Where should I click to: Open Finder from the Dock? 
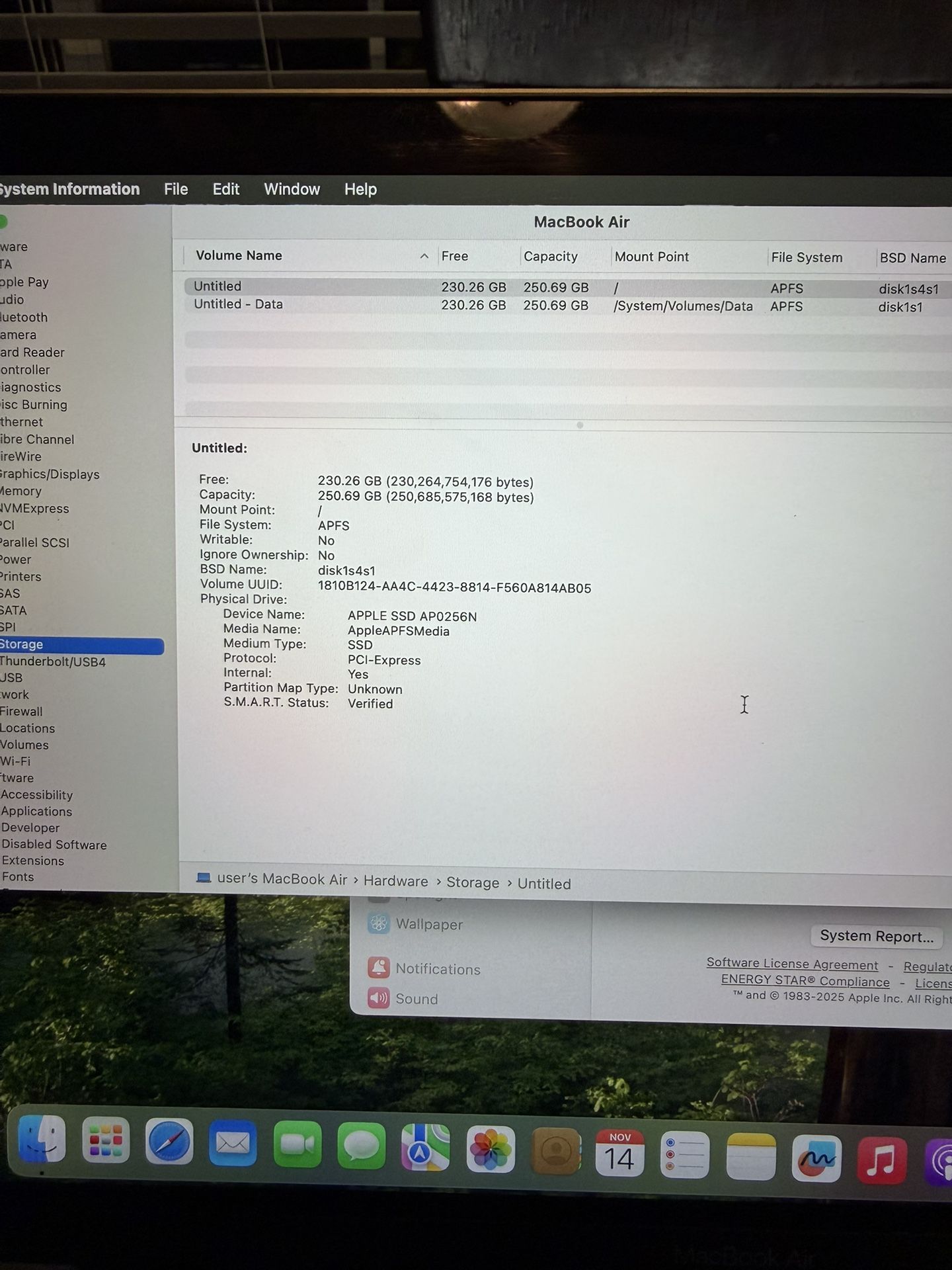(42, 1140)
